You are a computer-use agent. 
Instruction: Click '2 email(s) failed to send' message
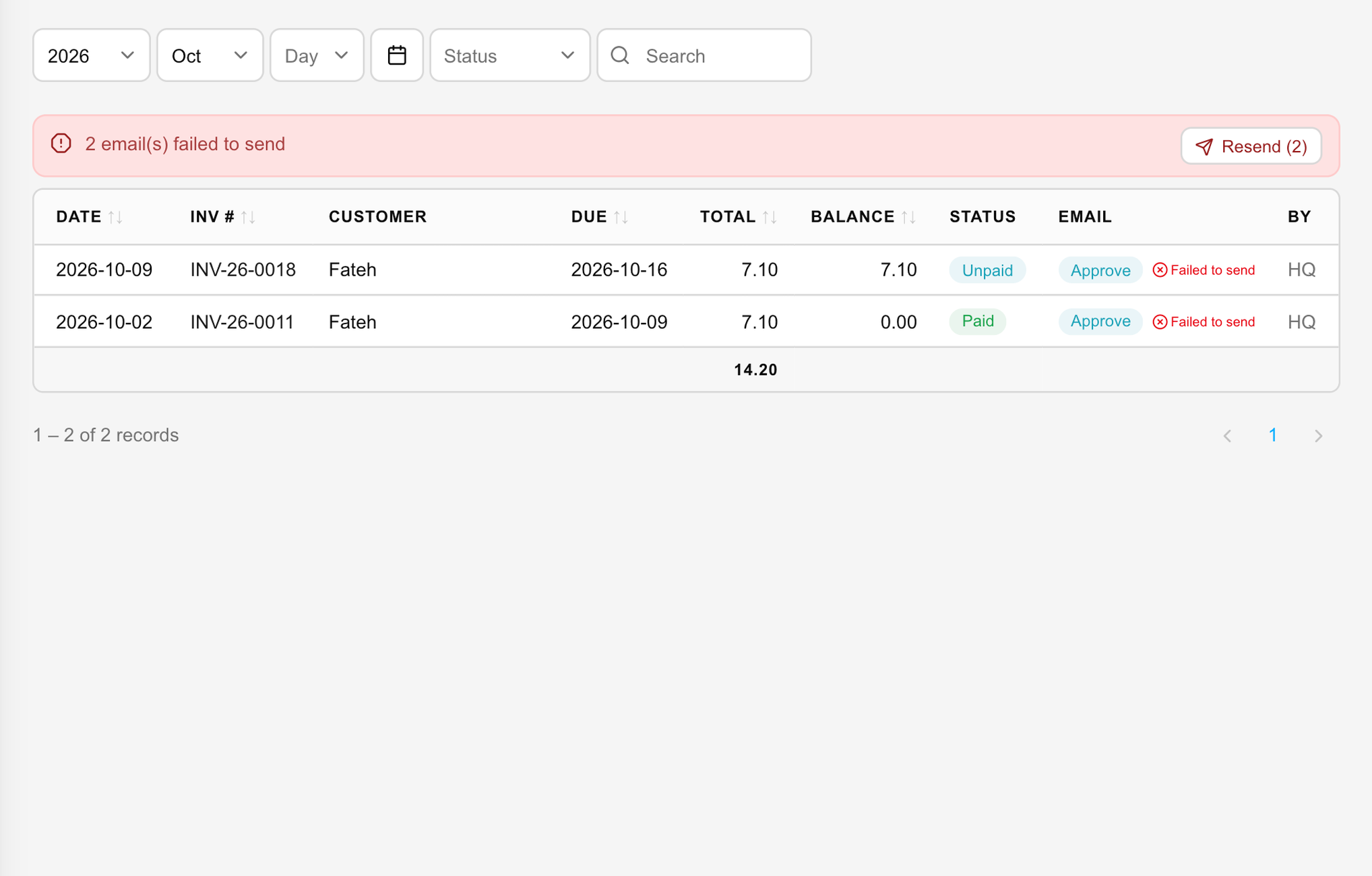pos(185,144)
